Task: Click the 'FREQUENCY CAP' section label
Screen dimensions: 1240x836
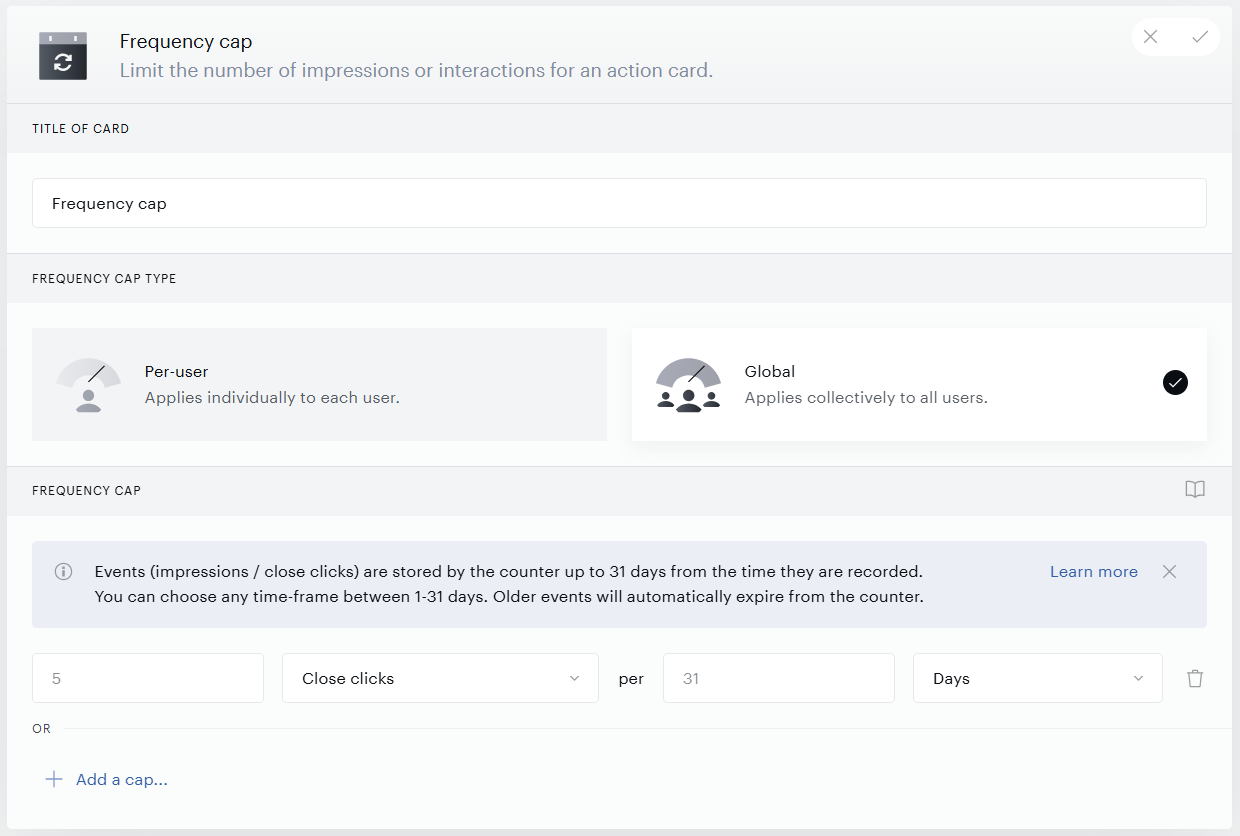Action: tap(87, 491)
